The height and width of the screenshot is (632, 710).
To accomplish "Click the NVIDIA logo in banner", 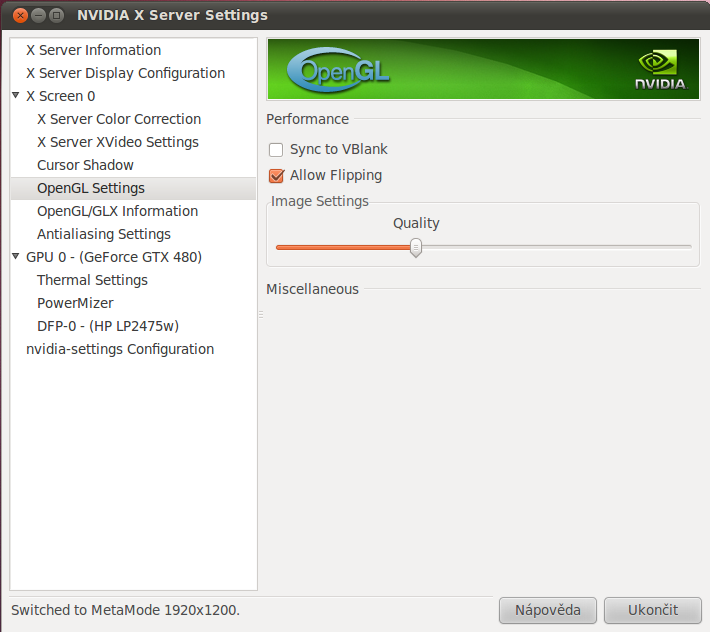I will (661, 70).
